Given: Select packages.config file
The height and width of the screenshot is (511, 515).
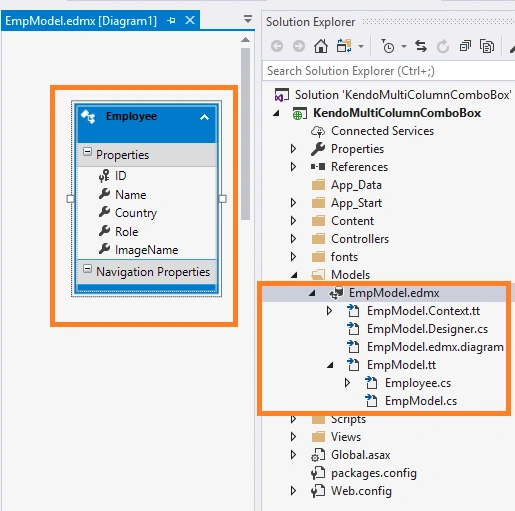Looking at the screenshot, I should [x=374, y=473].
